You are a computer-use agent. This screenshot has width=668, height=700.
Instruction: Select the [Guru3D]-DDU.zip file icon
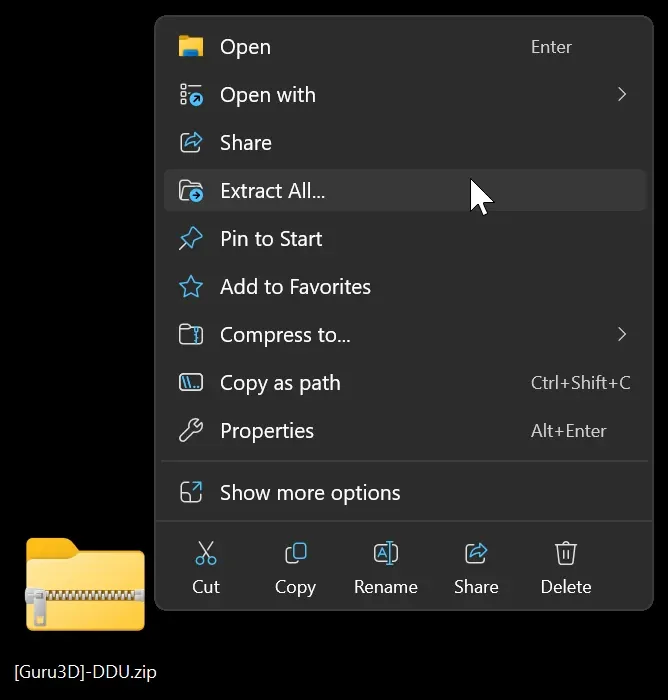point(85,585)
